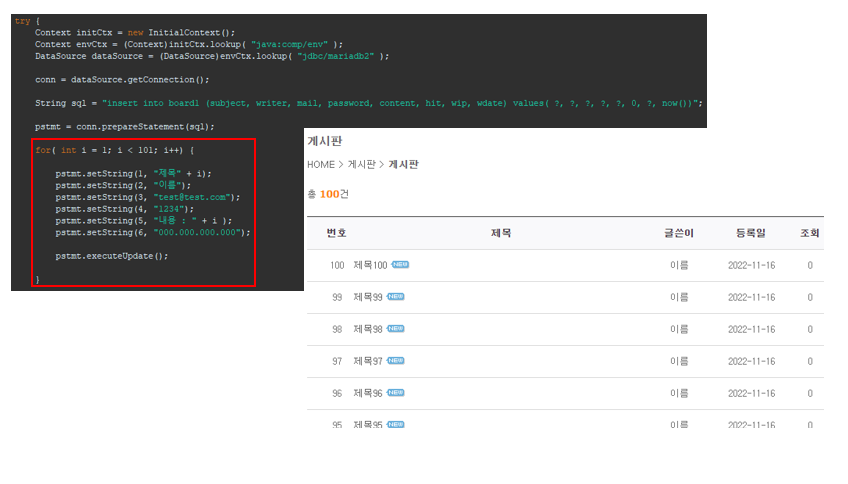Click the for loop header line

115,150
